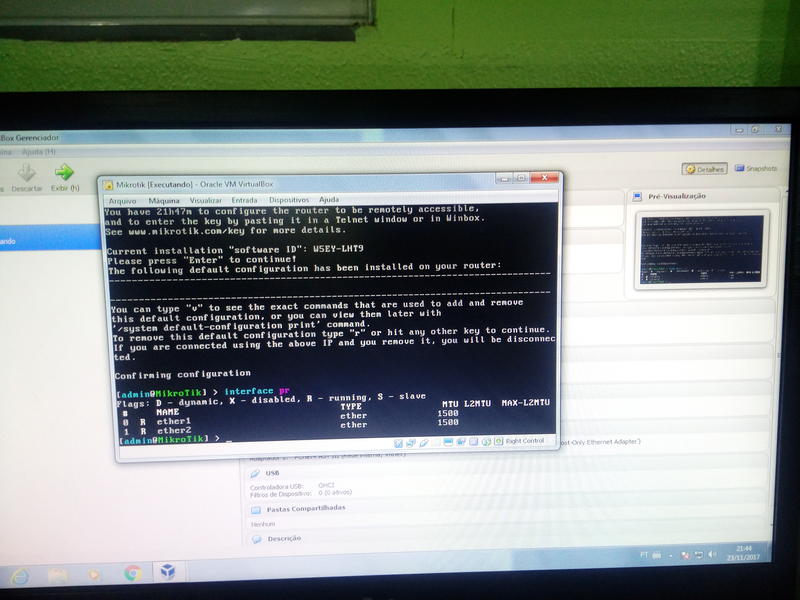Click the MAX-L2MTU column header text
The height and width of the screenshot is (600, 800).
[526, 403]
